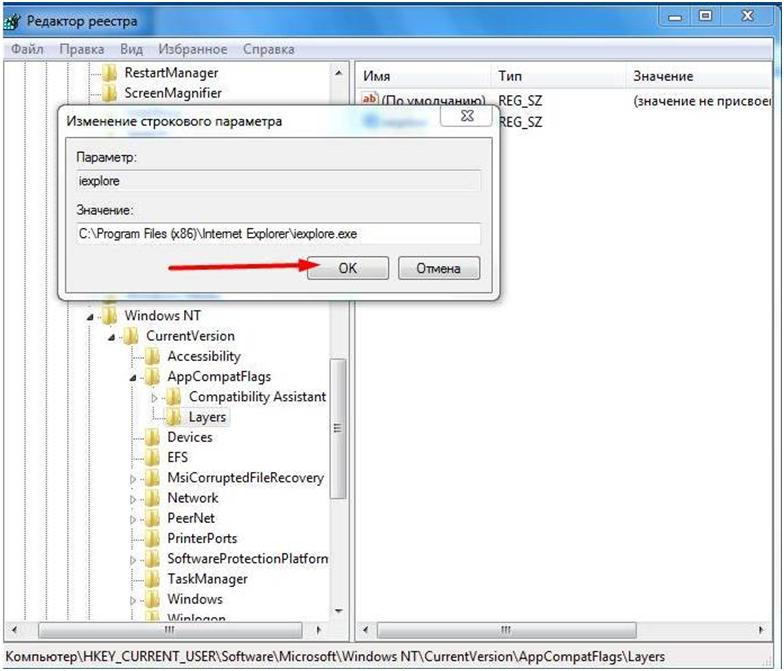
Task: Click the Compatibility Assistant folder icon
Action: (174, 397)
